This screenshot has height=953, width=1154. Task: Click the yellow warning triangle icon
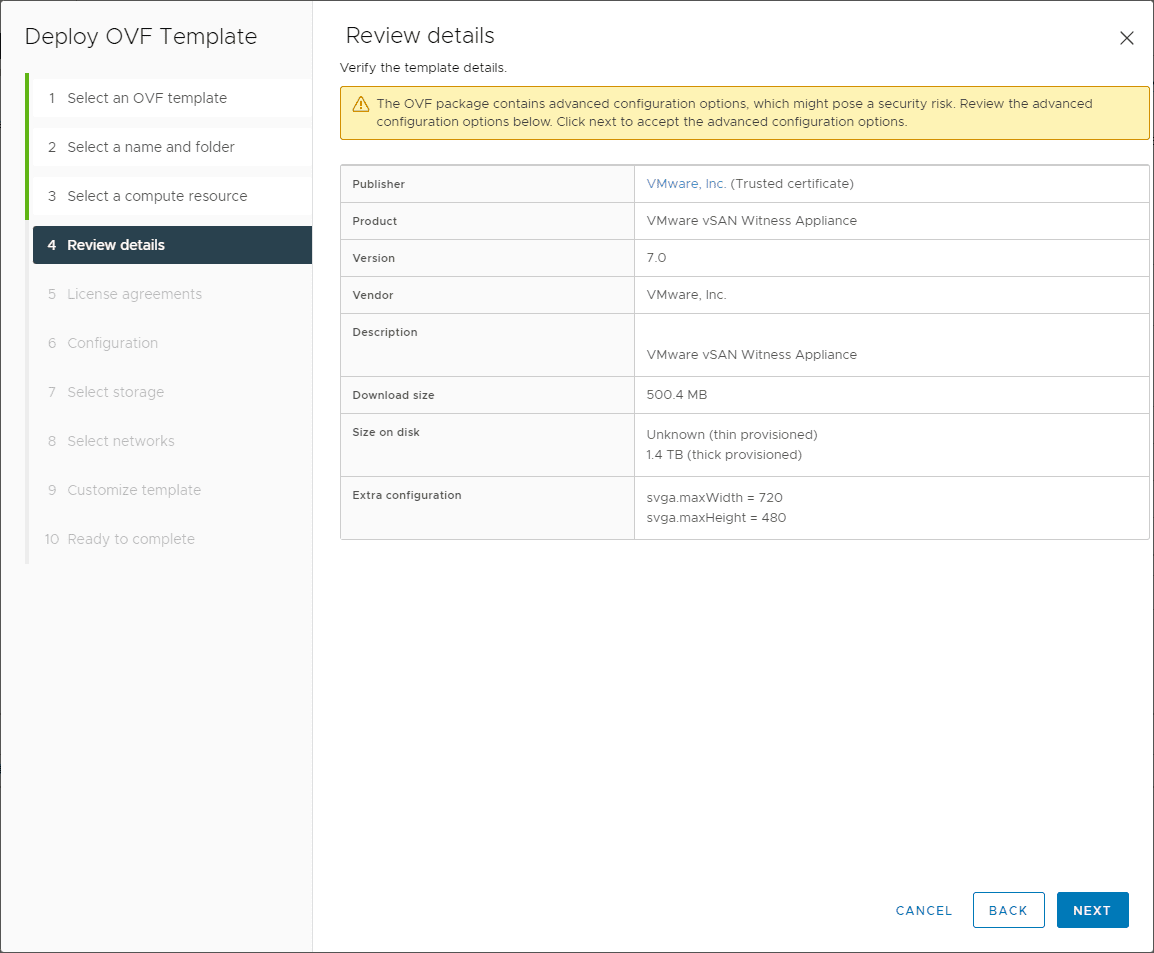click(x=361, y=104)
